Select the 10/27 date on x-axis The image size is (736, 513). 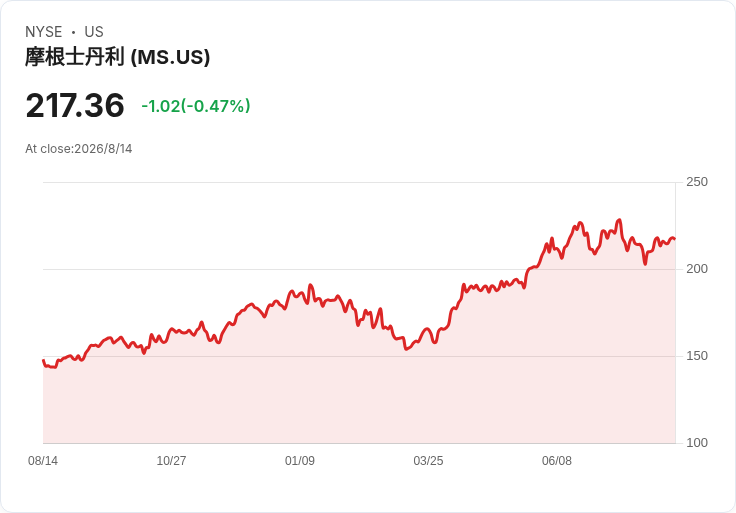point(171,461)
